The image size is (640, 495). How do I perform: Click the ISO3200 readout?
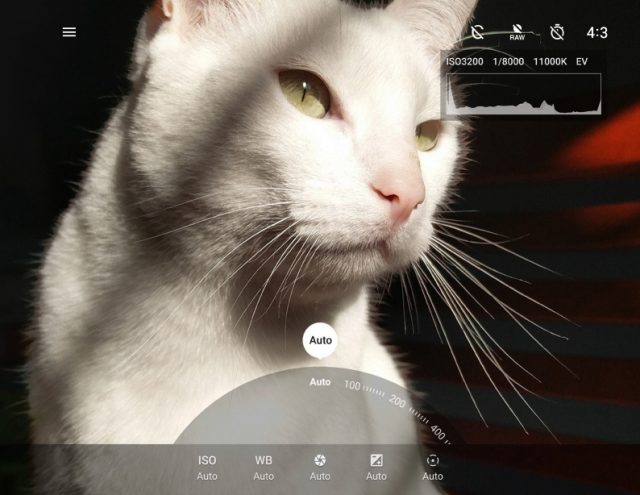click(x=464, y=62)
